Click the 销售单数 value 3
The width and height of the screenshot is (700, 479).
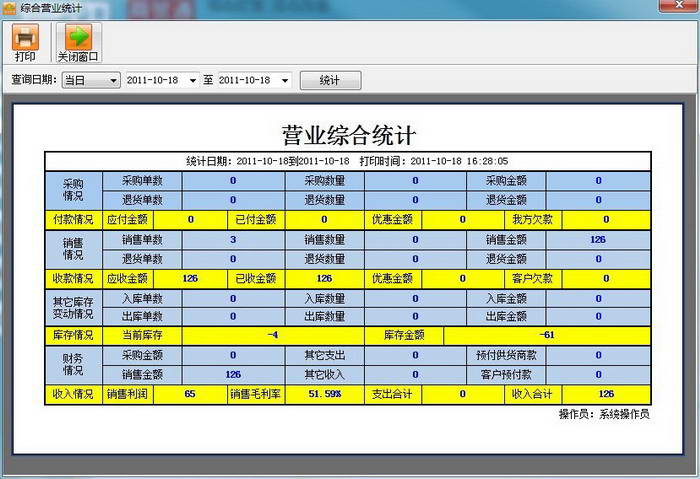click(233, 240)
